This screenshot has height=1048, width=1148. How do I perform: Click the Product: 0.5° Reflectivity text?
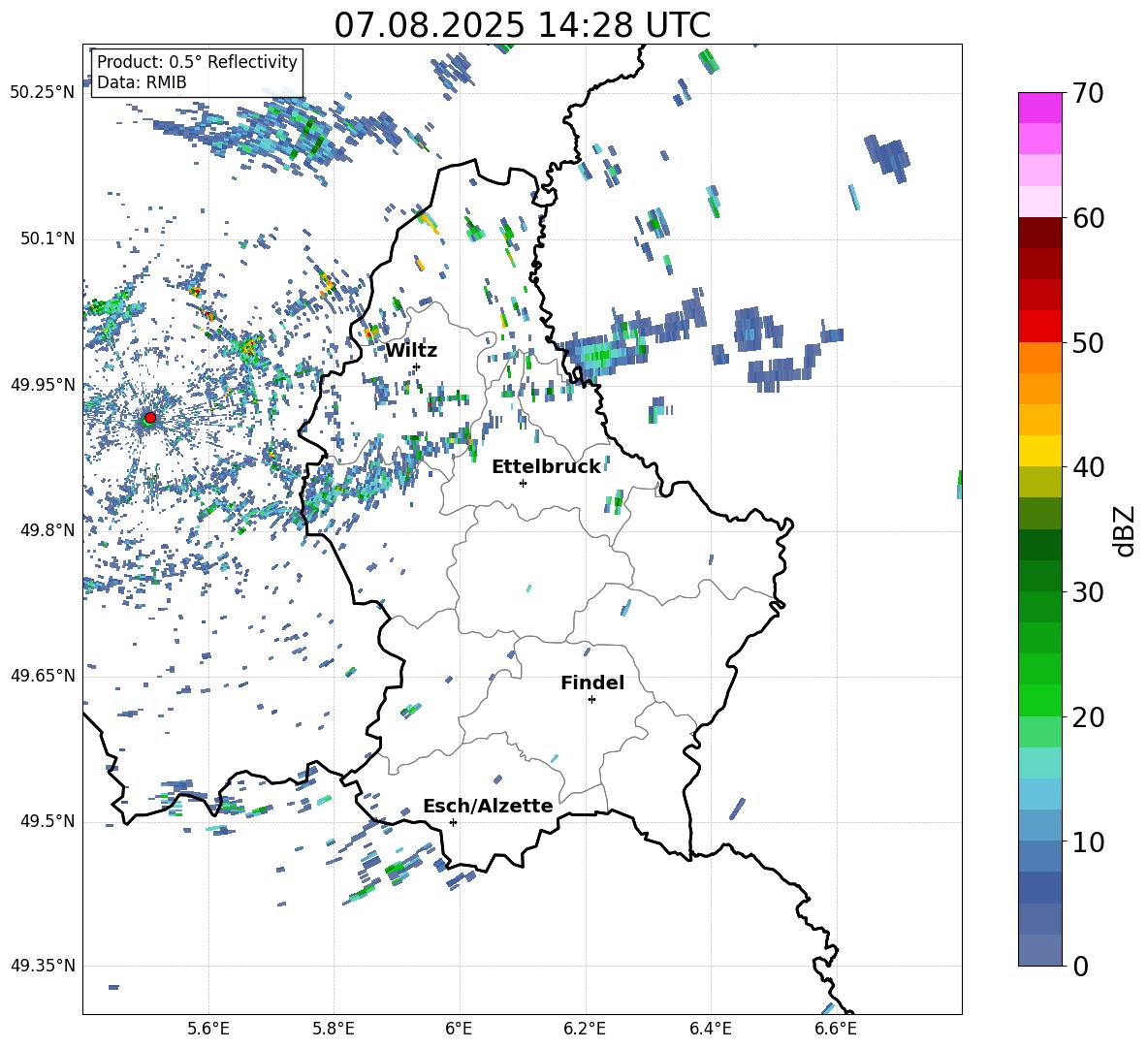(x=197, y=62)
